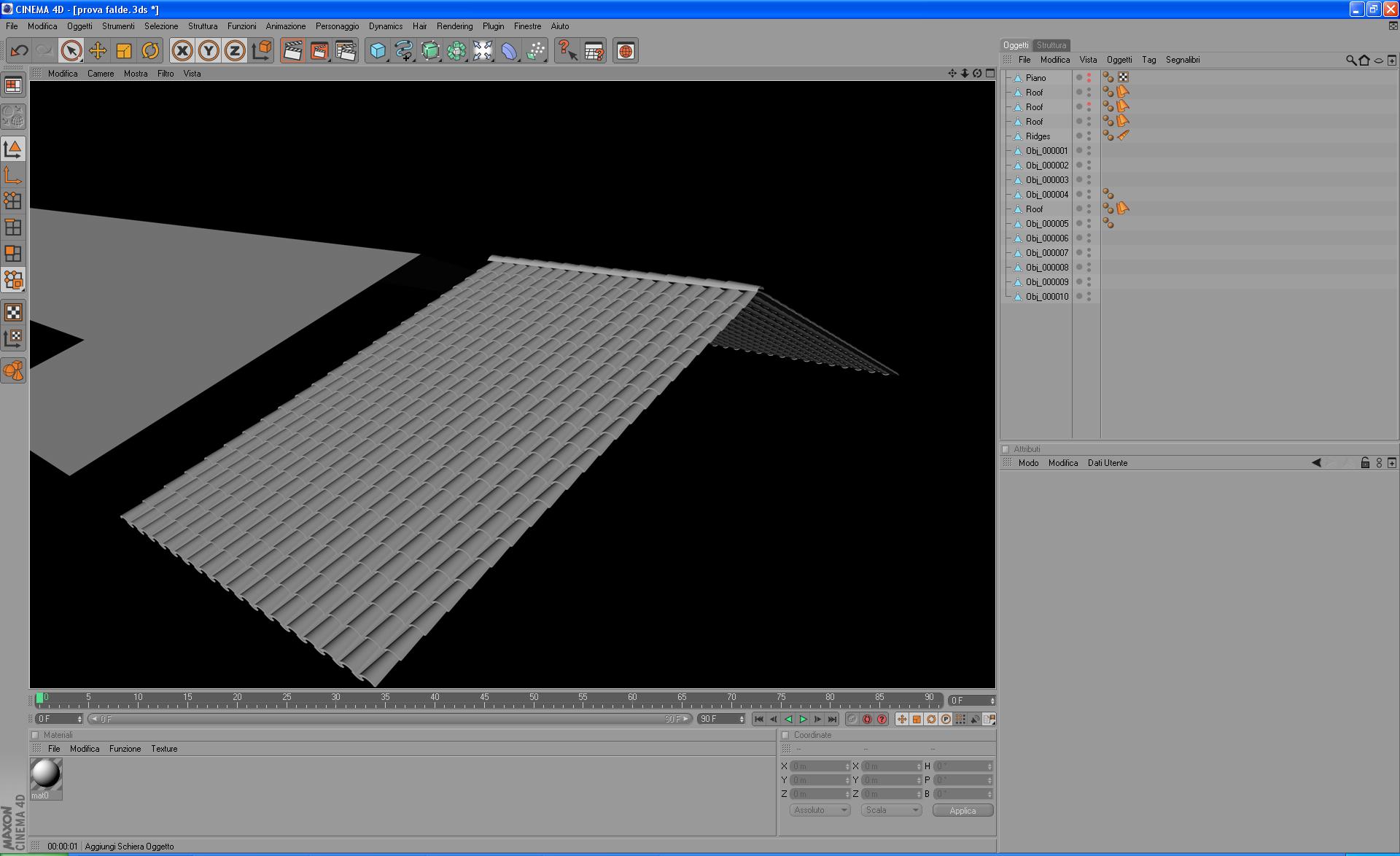Open the Assoluto dropdown

[820, 810]
